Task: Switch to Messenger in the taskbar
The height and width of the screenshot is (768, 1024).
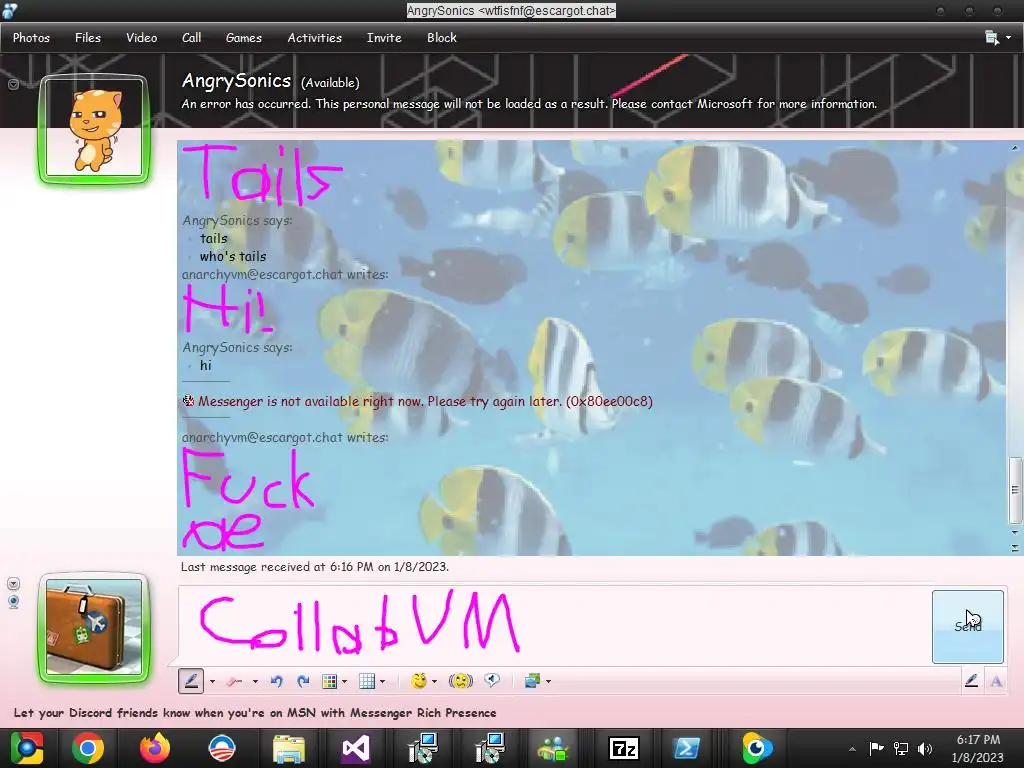Action: [553, 748]
